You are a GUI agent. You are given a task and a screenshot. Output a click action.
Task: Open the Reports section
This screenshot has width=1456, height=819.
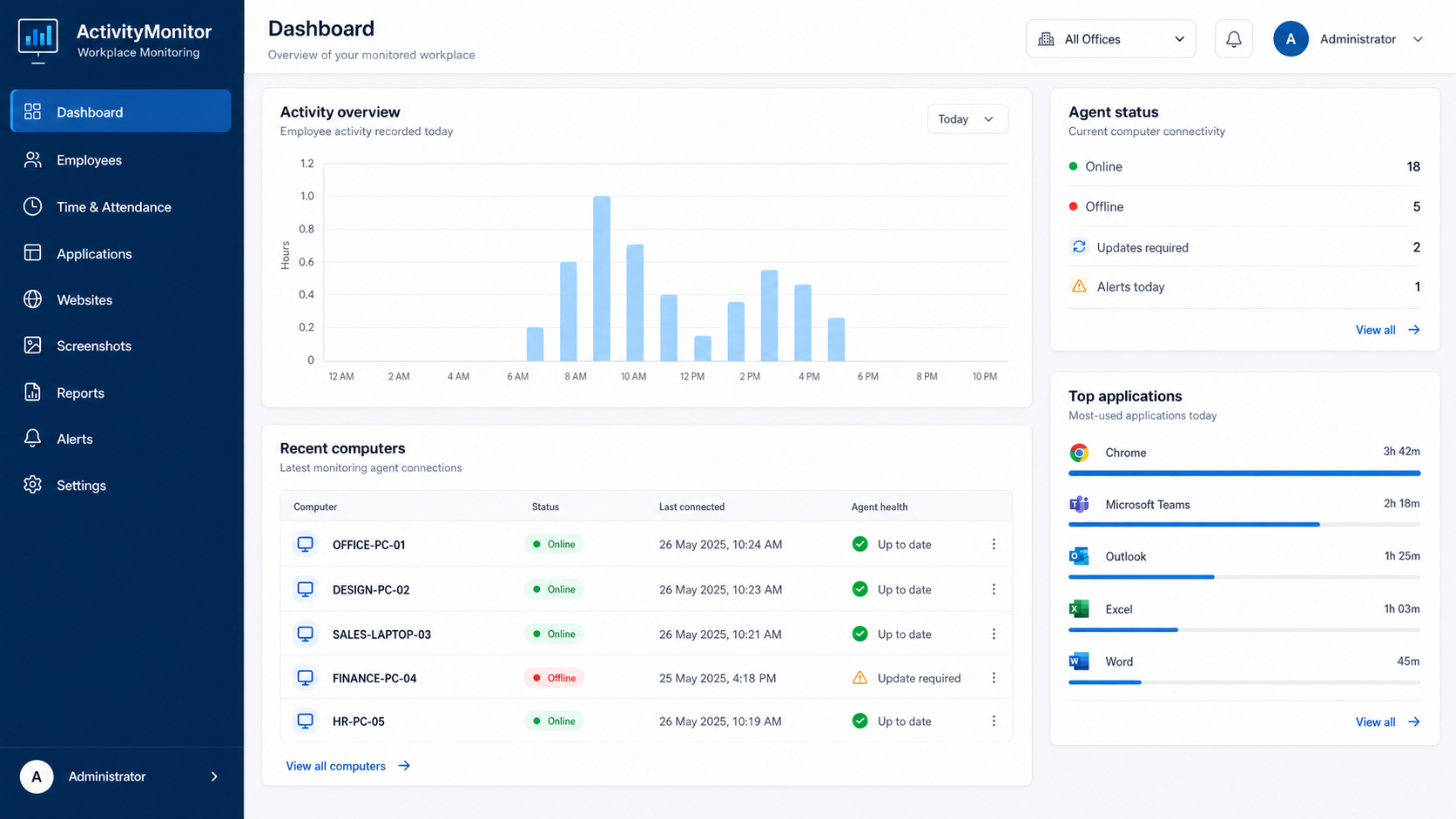121,393
